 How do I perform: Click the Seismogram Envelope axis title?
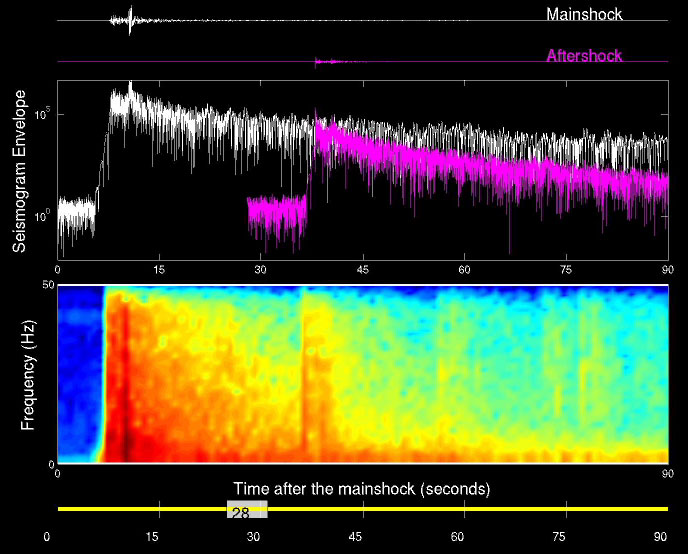[19, 171]
